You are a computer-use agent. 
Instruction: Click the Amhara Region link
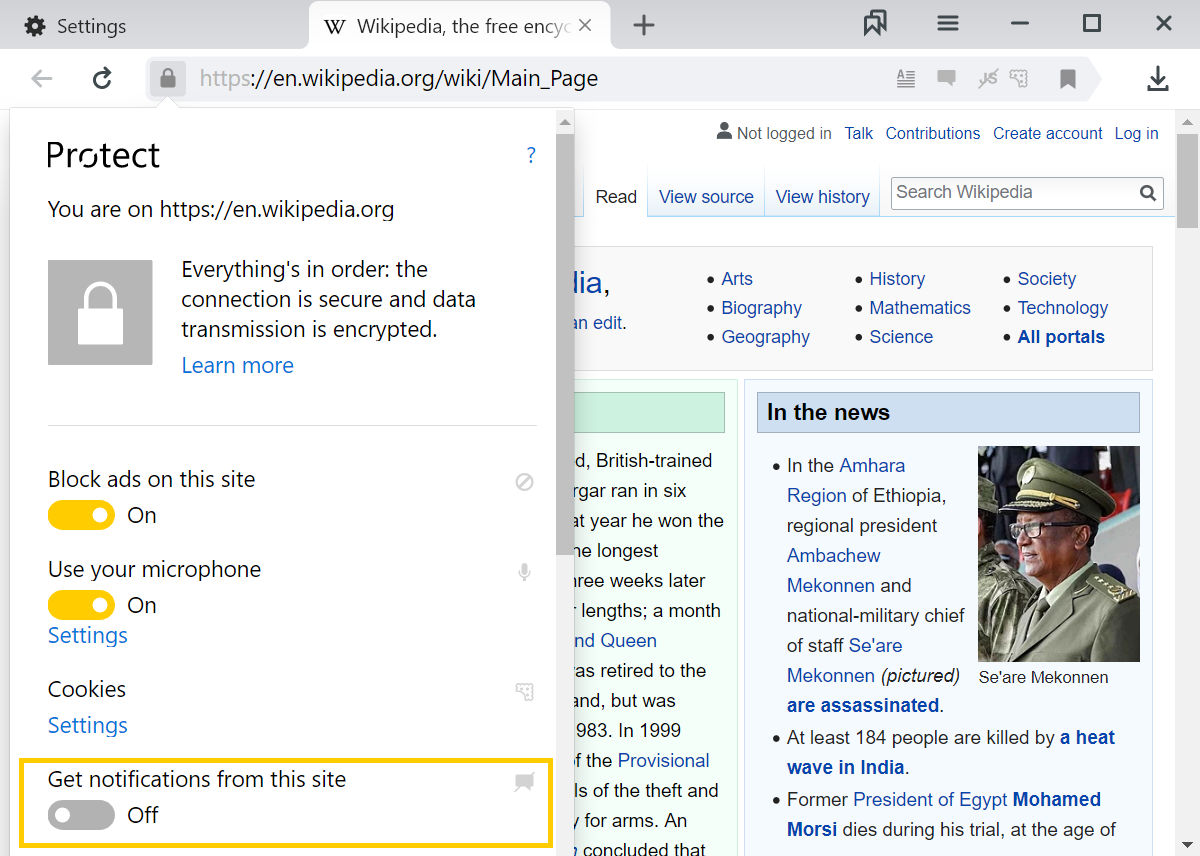846,481
